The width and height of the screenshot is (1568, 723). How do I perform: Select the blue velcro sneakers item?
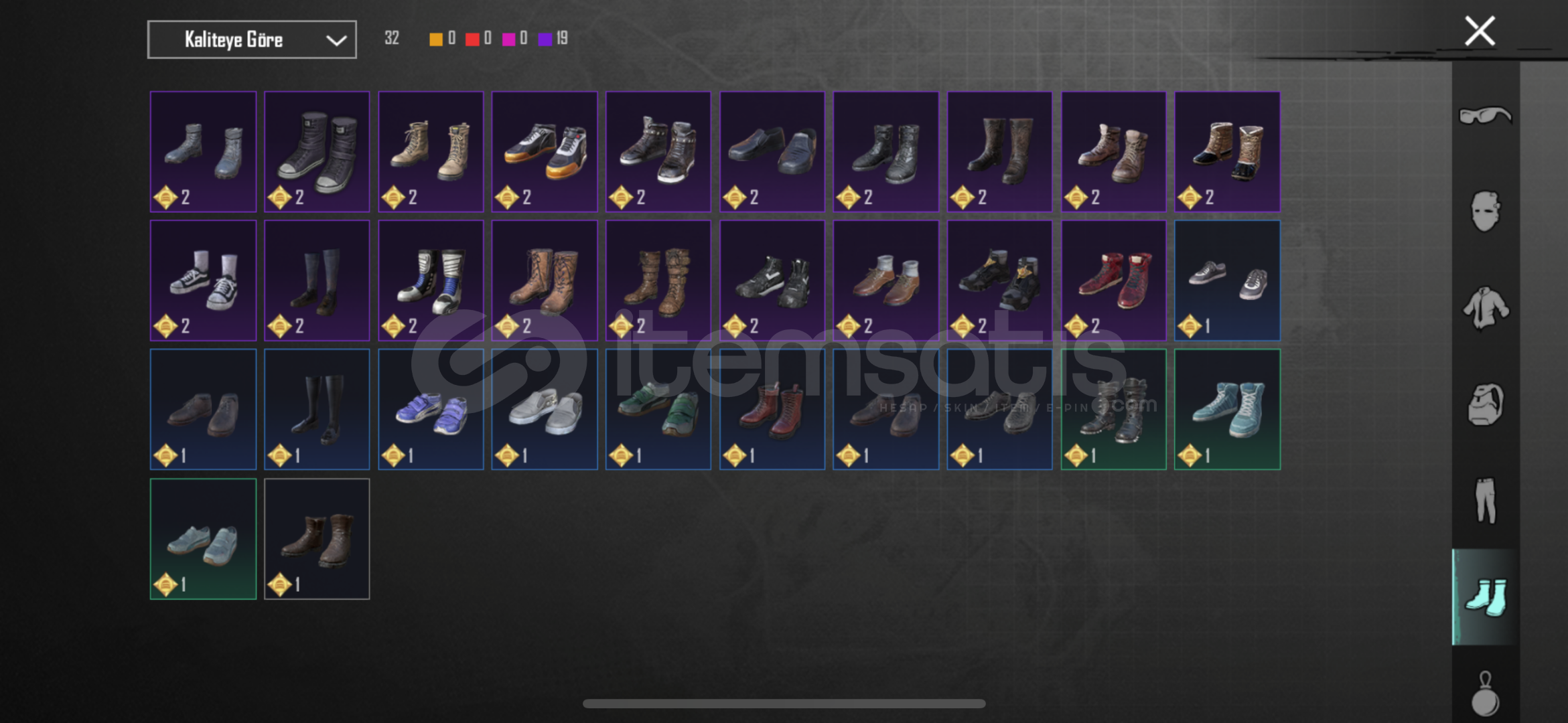(x=431, y=409)
